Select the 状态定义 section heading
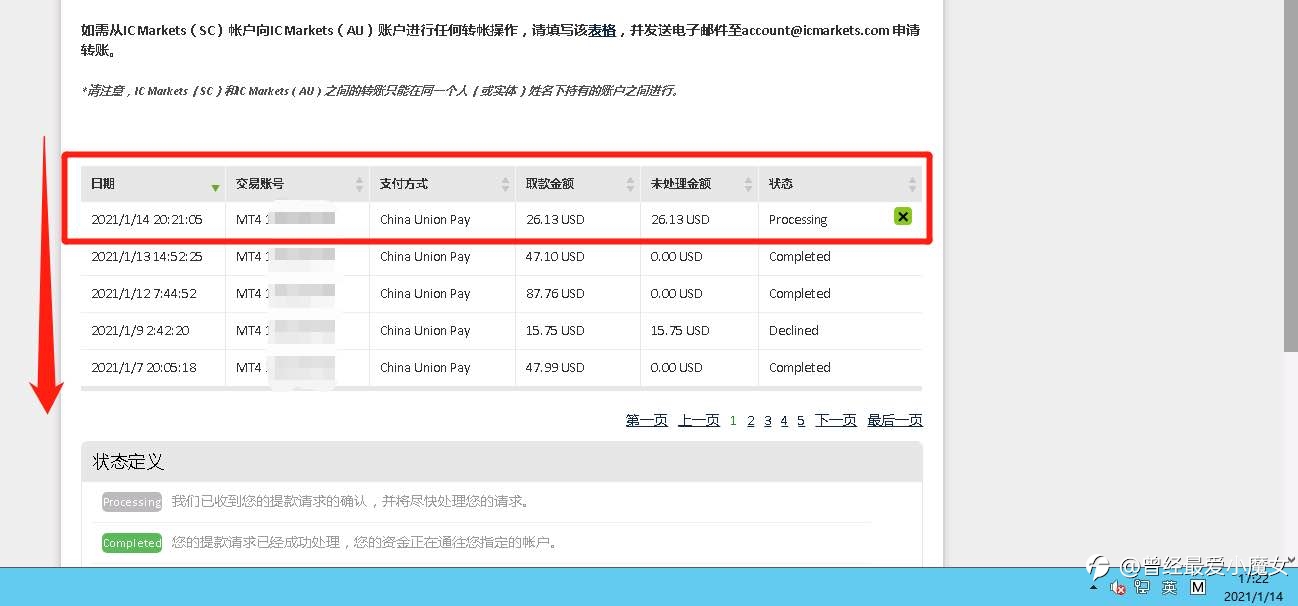The height and width of the screenshot is (606, 1298). (x=128, y=462)
